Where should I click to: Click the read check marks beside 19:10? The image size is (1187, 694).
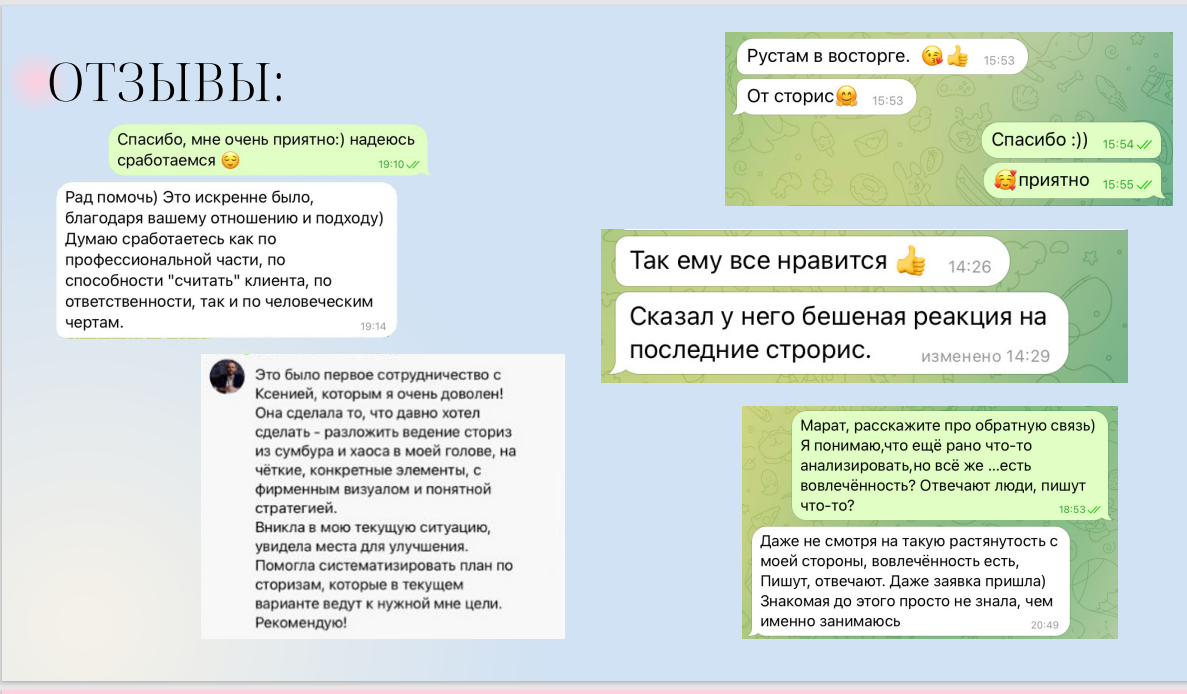[x=413, y=164]
